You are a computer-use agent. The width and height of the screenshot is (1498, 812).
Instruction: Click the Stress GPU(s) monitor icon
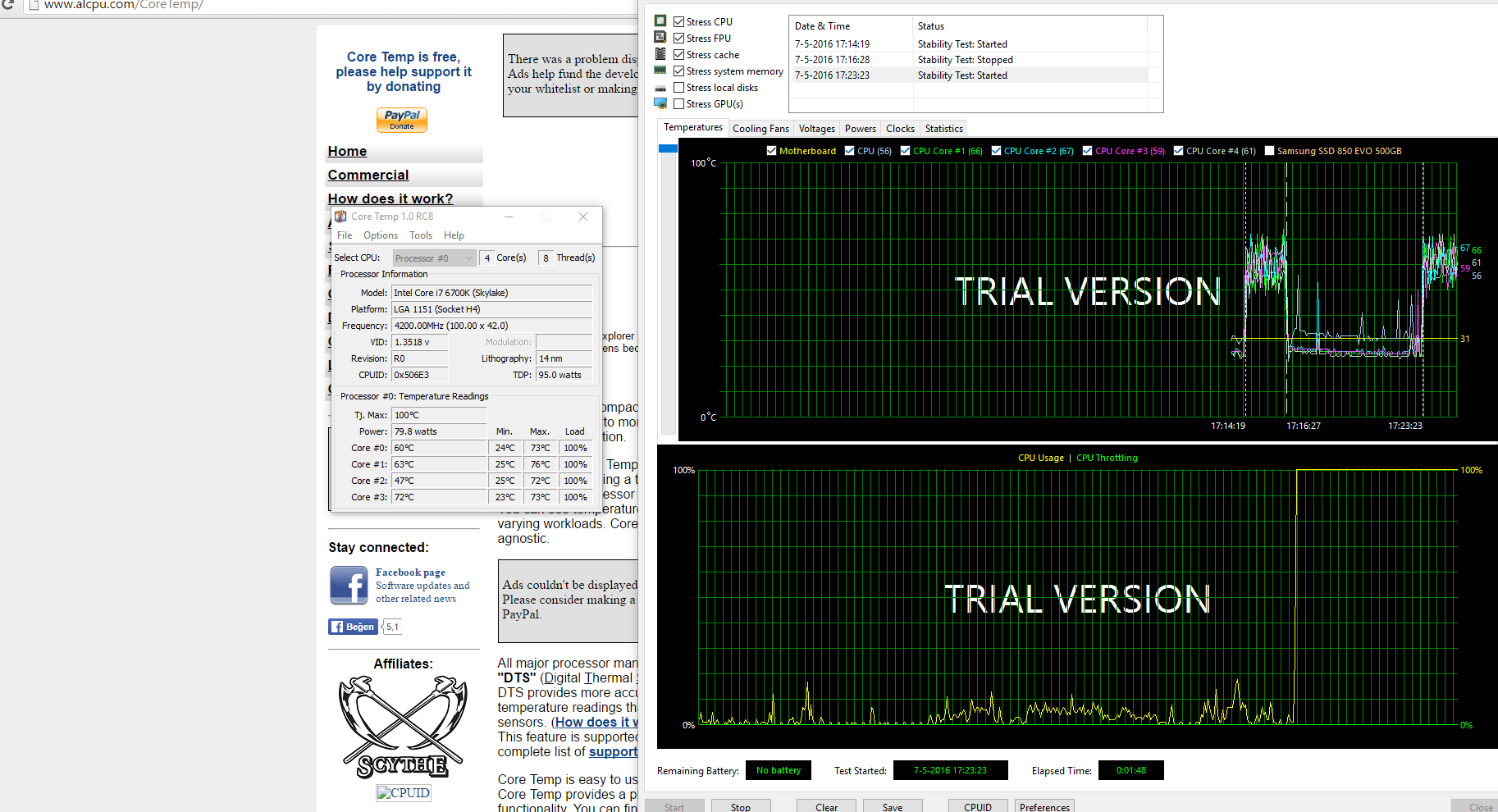pos(660,103)
